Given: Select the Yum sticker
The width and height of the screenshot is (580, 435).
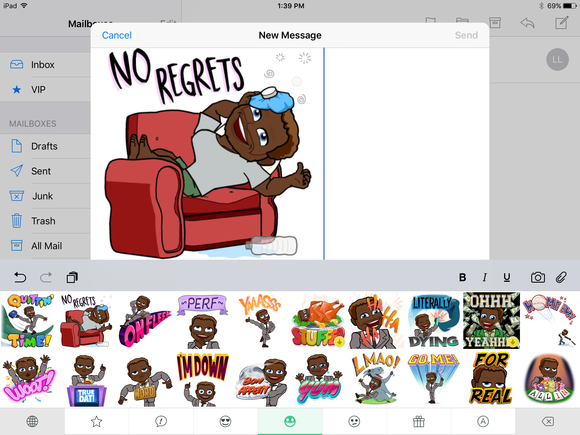Looking at the screenshot, I should 318,379.
